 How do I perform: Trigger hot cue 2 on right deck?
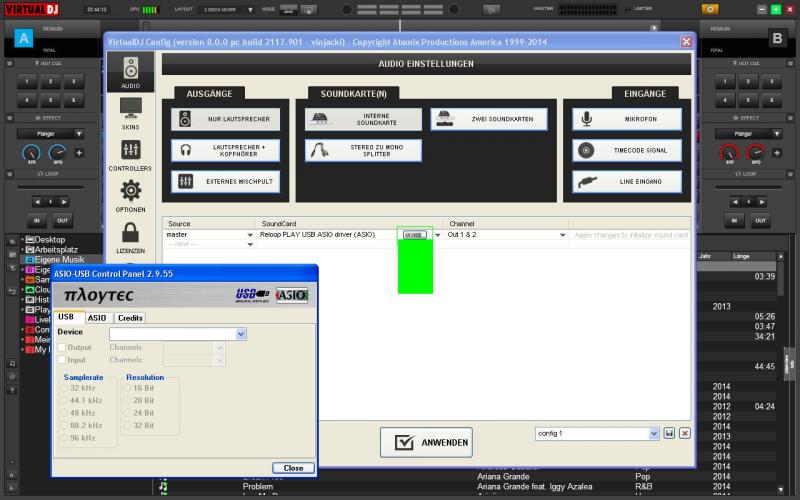click(x=748, y=82)
